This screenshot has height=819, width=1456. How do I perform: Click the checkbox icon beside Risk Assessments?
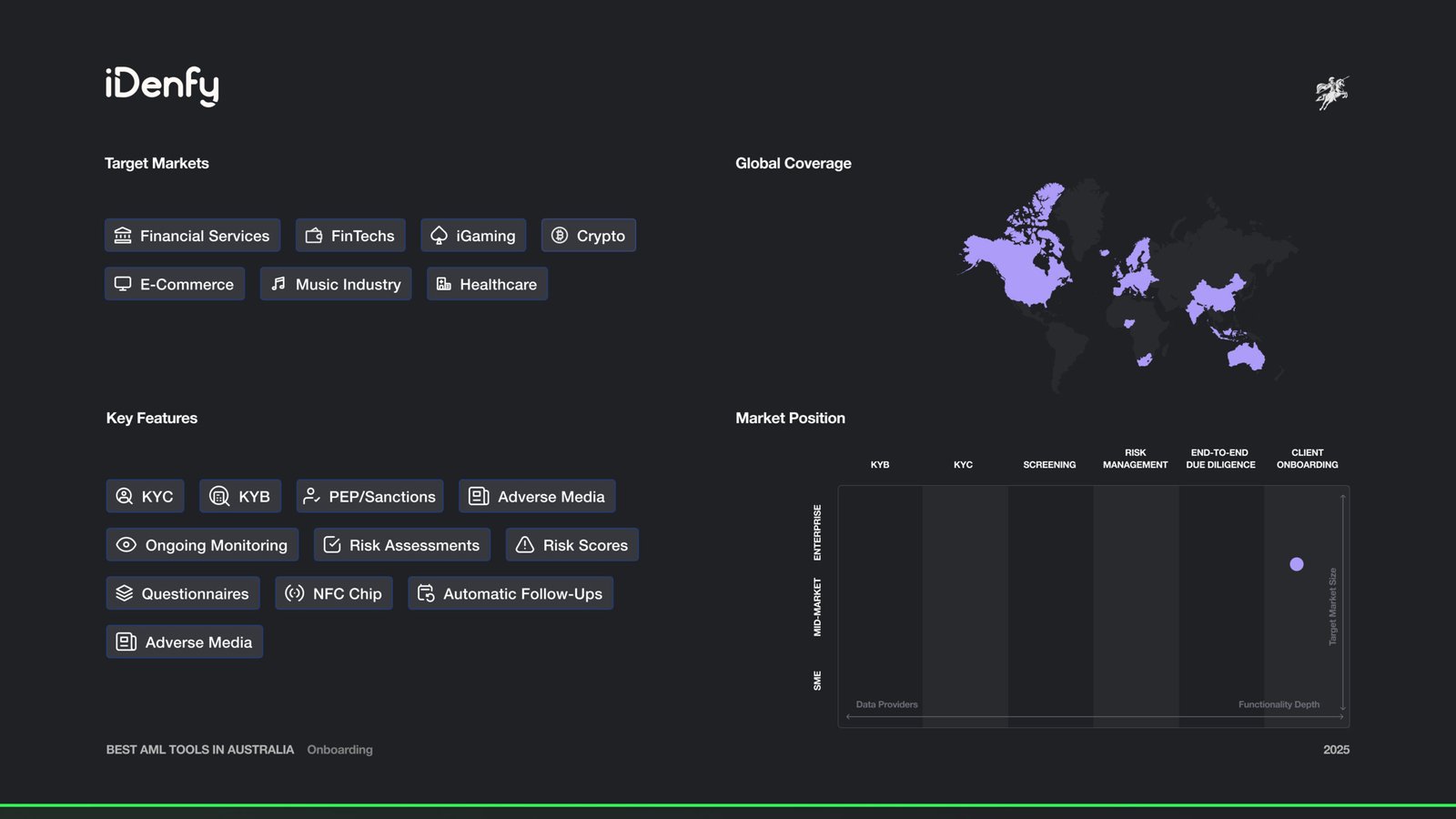332,544
